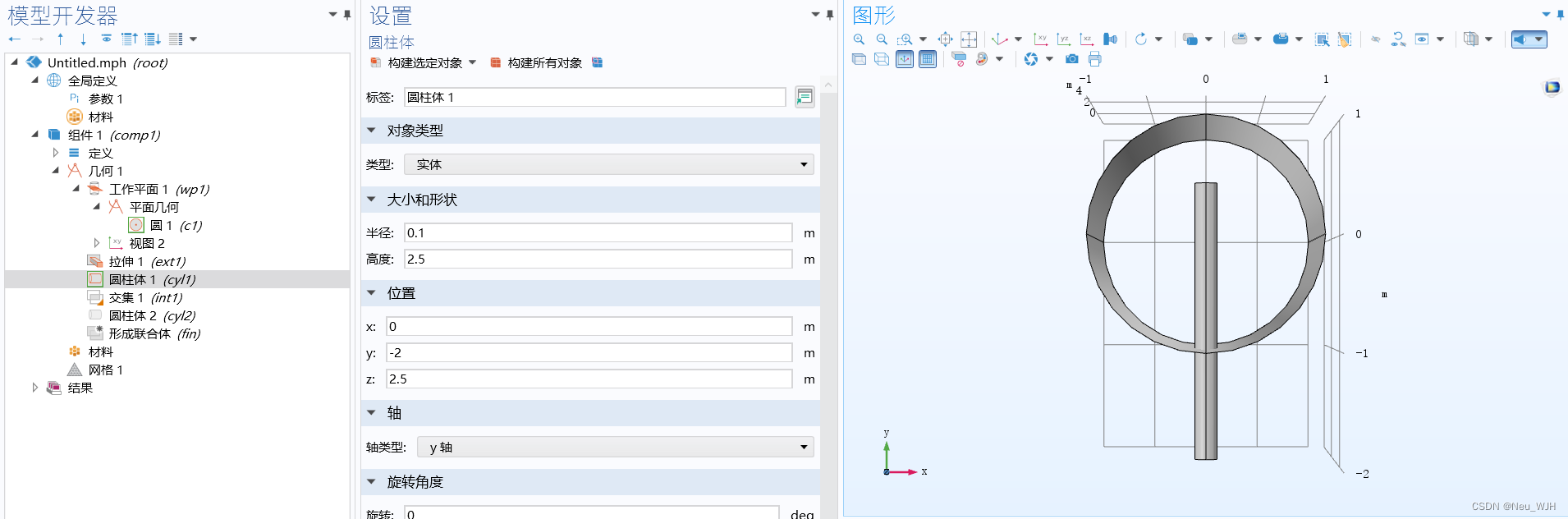
Task: Open the axis type dropdown showing y 轴
Action: pos(615,447)
